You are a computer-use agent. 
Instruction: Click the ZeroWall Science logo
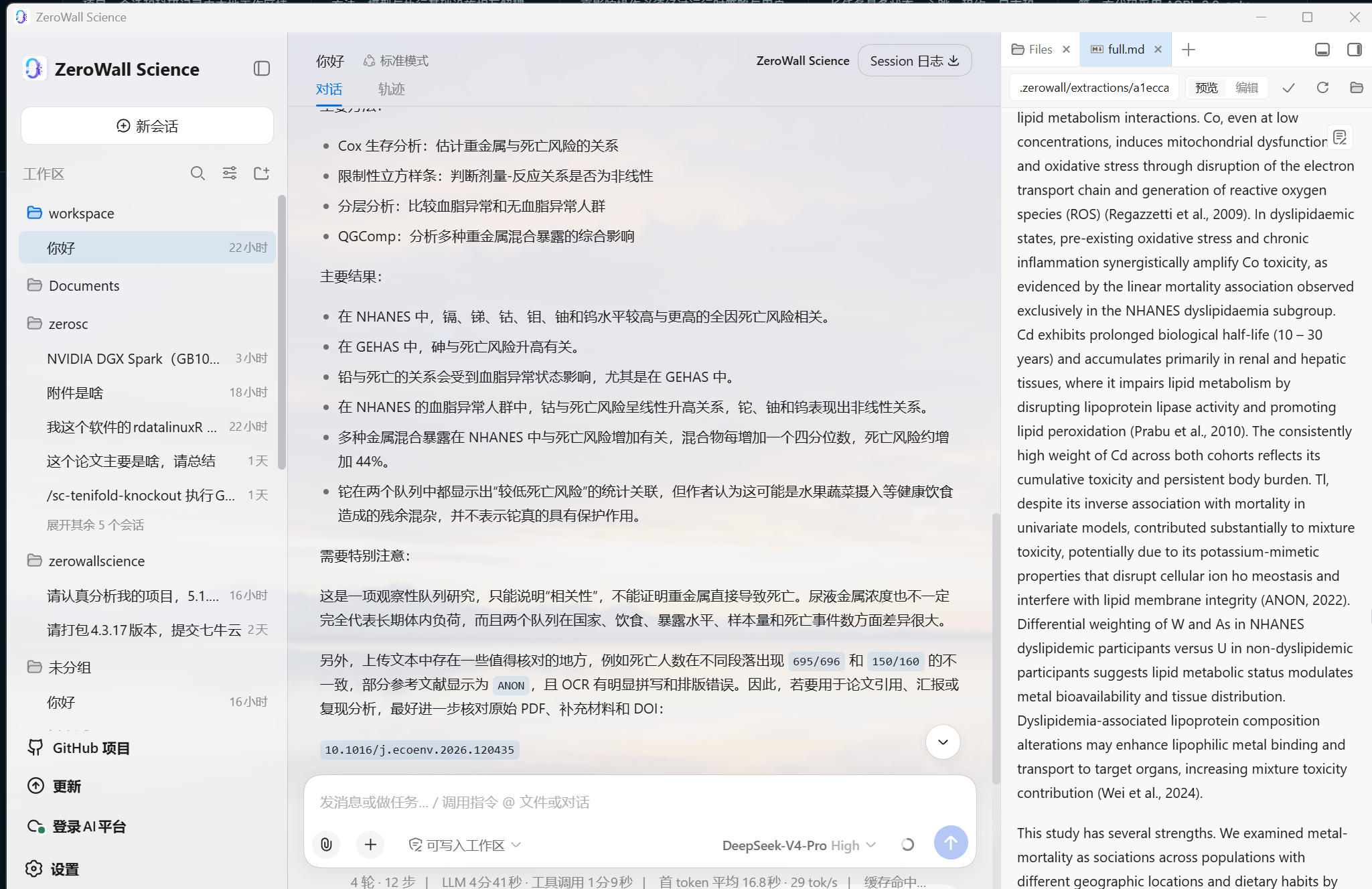pyautogui.click(x=34, y=68)
